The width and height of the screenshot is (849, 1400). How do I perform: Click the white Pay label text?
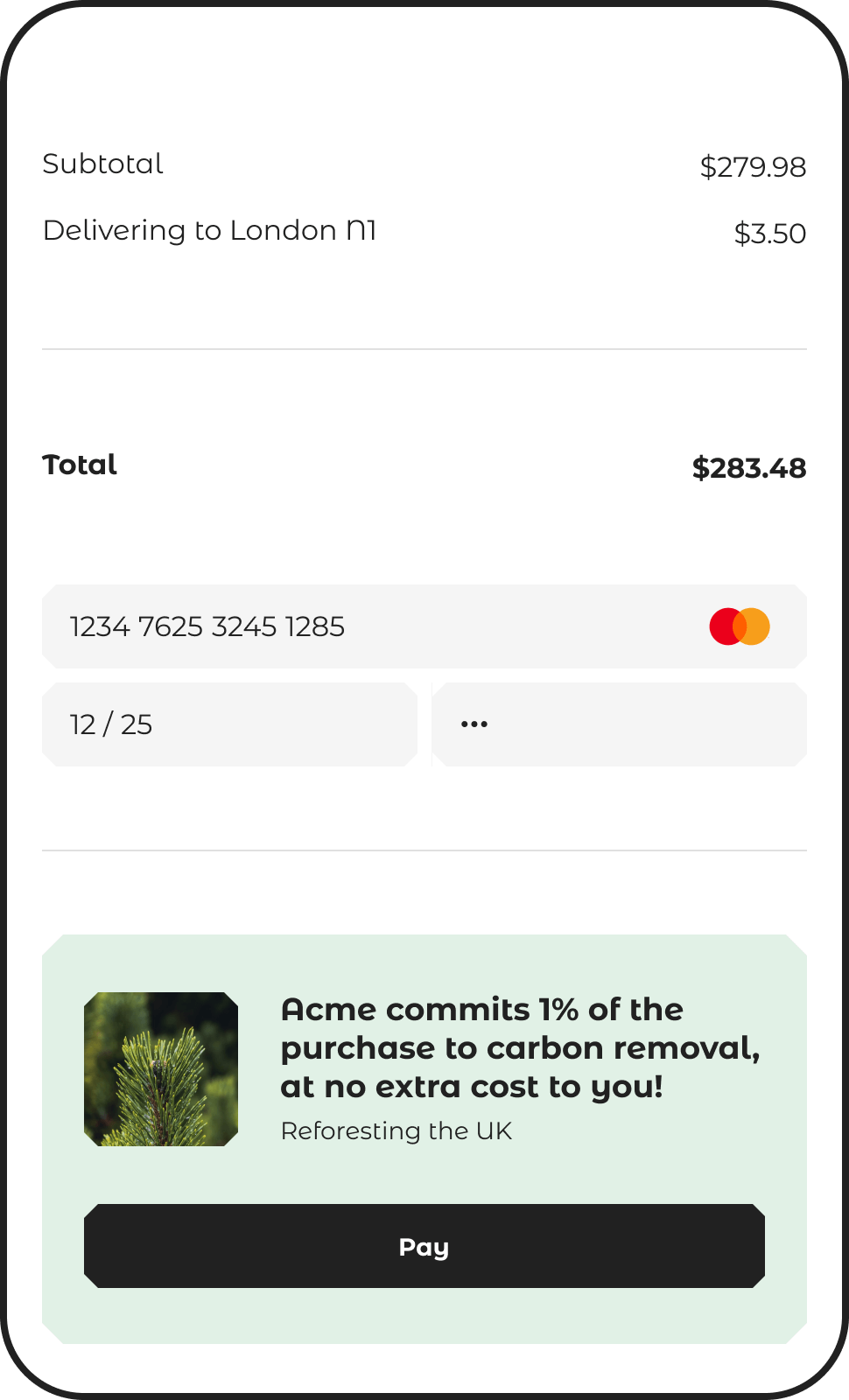(424, 1247)
